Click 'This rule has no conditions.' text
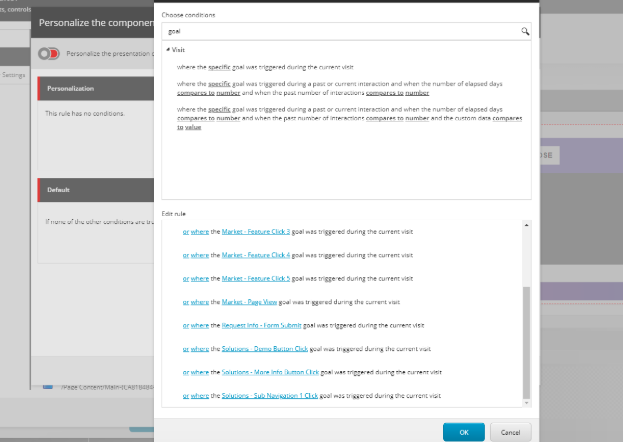The image size is (624, 442). pos(85,113)
